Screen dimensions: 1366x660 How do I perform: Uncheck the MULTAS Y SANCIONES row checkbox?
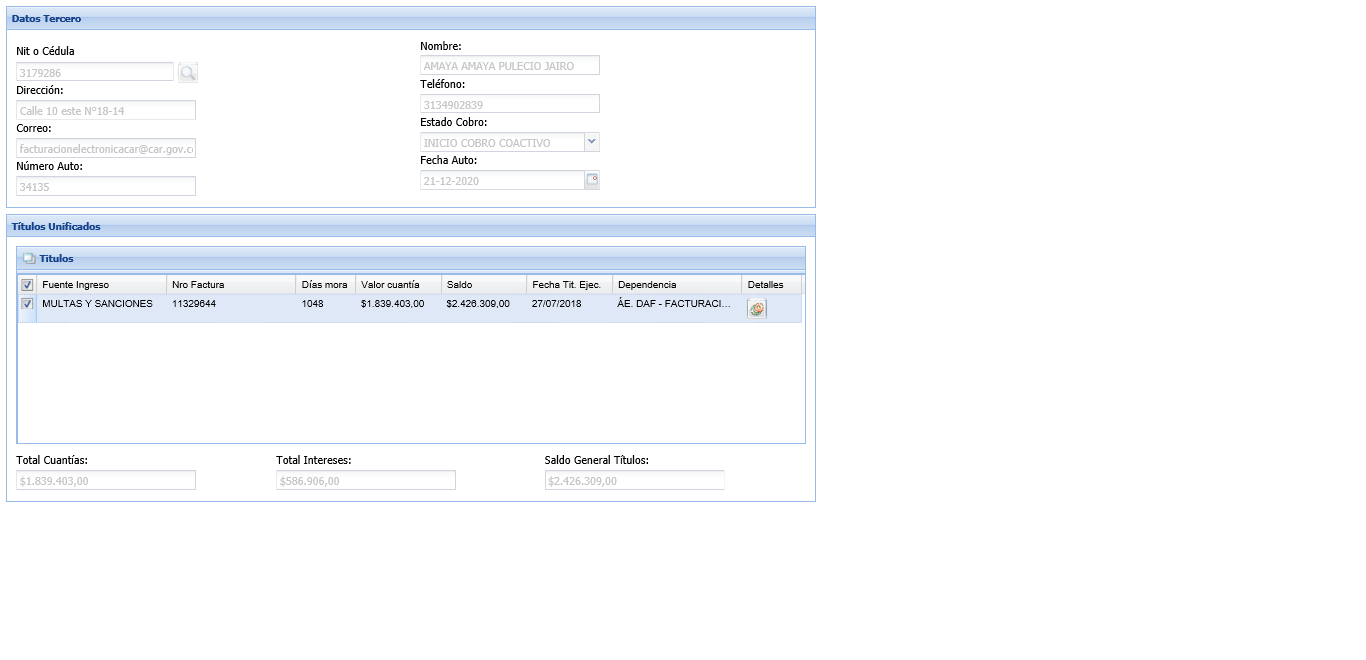click(x=27, y=304)
